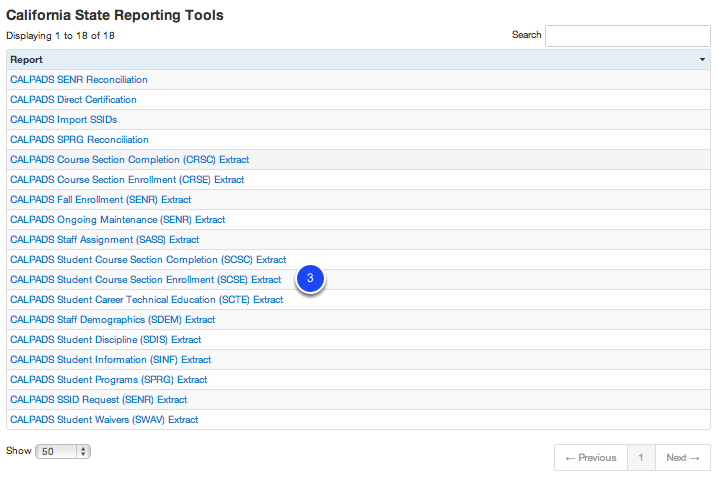The width and height of the screenshot is (717, 478).
Task: Open Course Section Completion (CRSC) Extract
Action: click(x=129, y=160)
